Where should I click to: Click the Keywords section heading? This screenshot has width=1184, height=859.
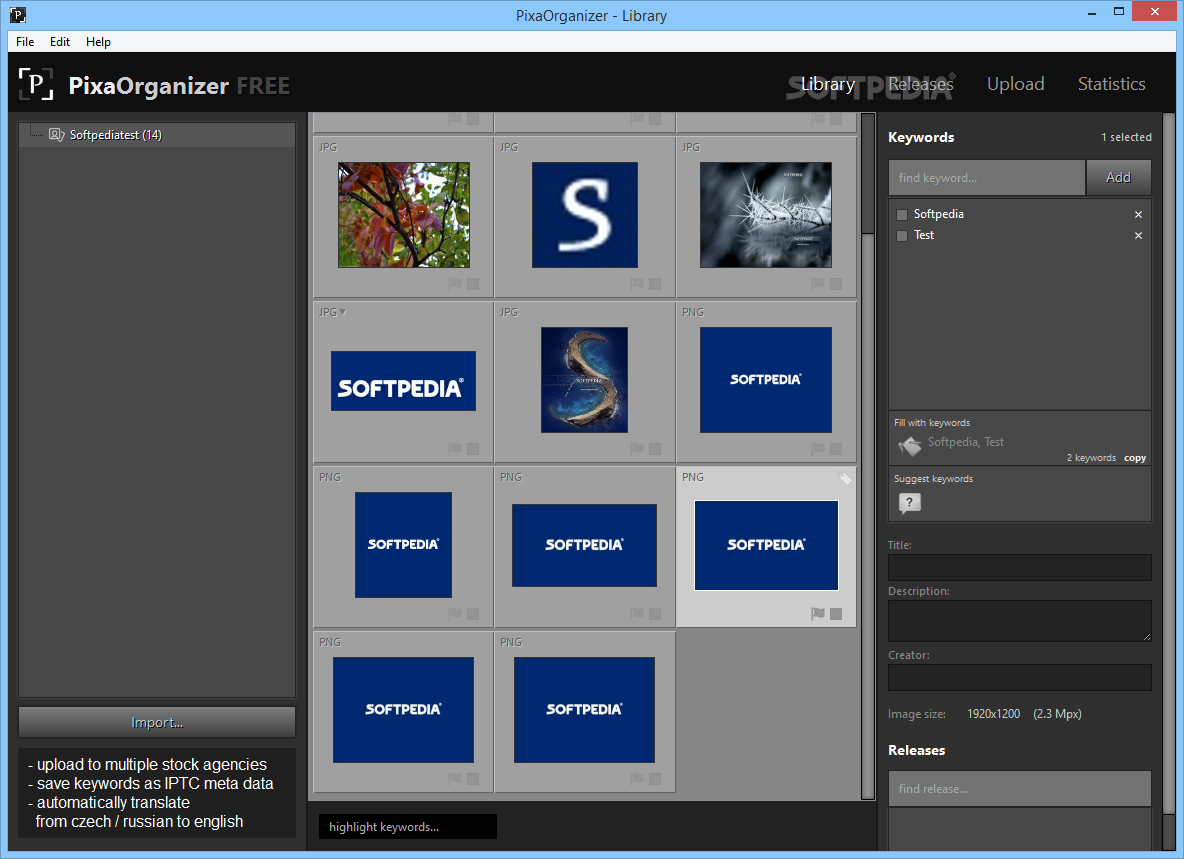(920, 137)
